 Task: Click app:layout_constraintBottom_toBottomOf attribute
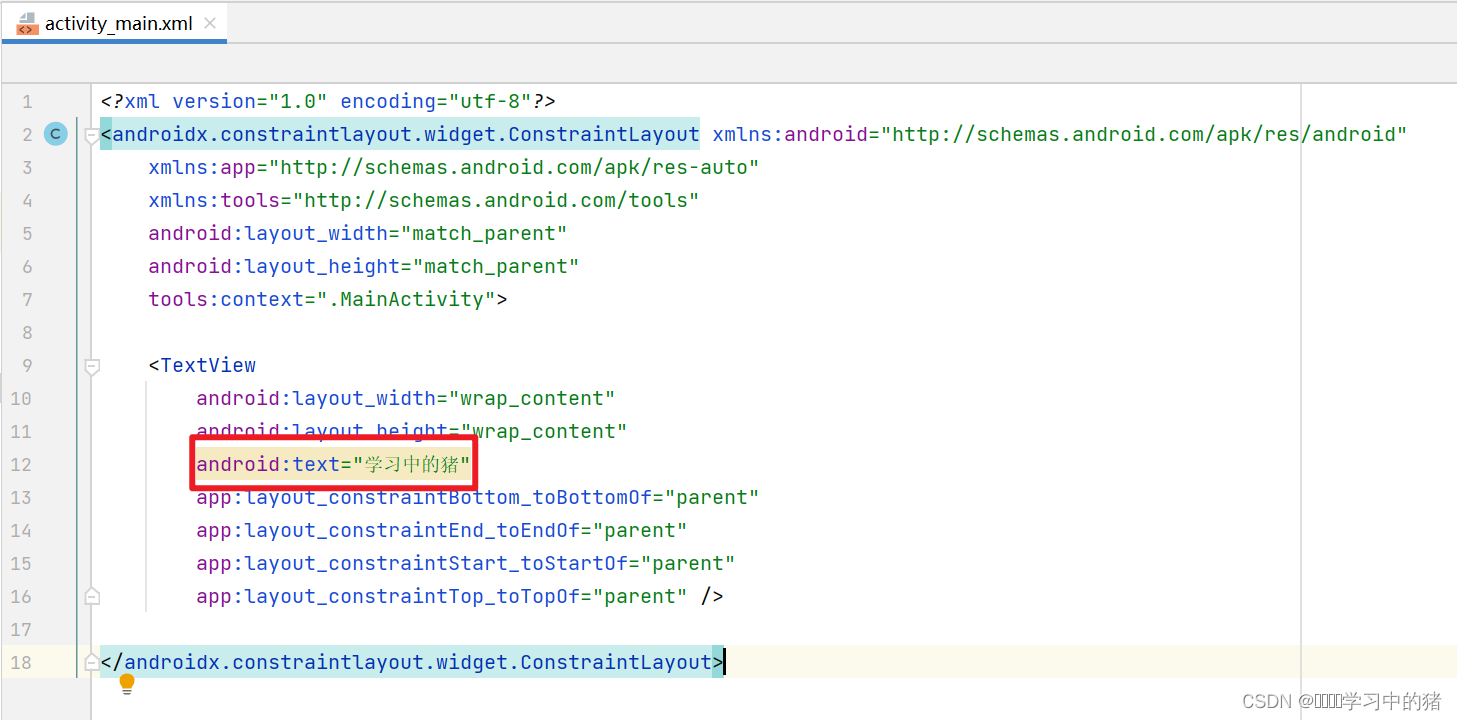[x=478, y=497]
